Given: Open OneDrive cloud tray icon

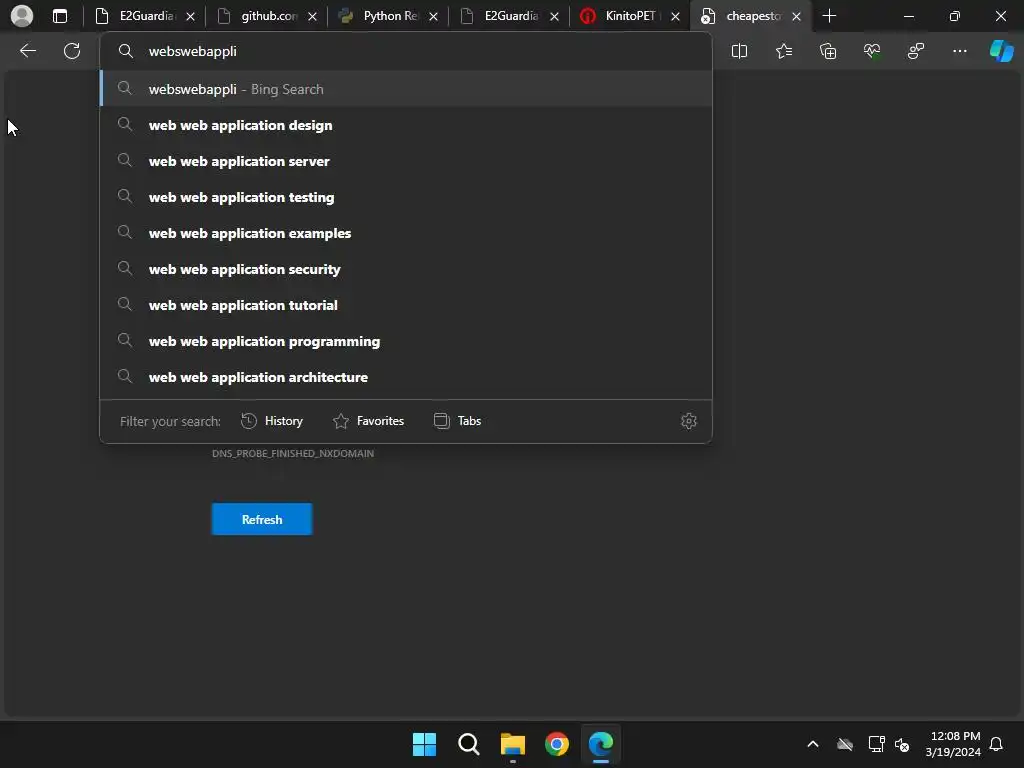Looking at the screenshot, I should pos(845,744).
